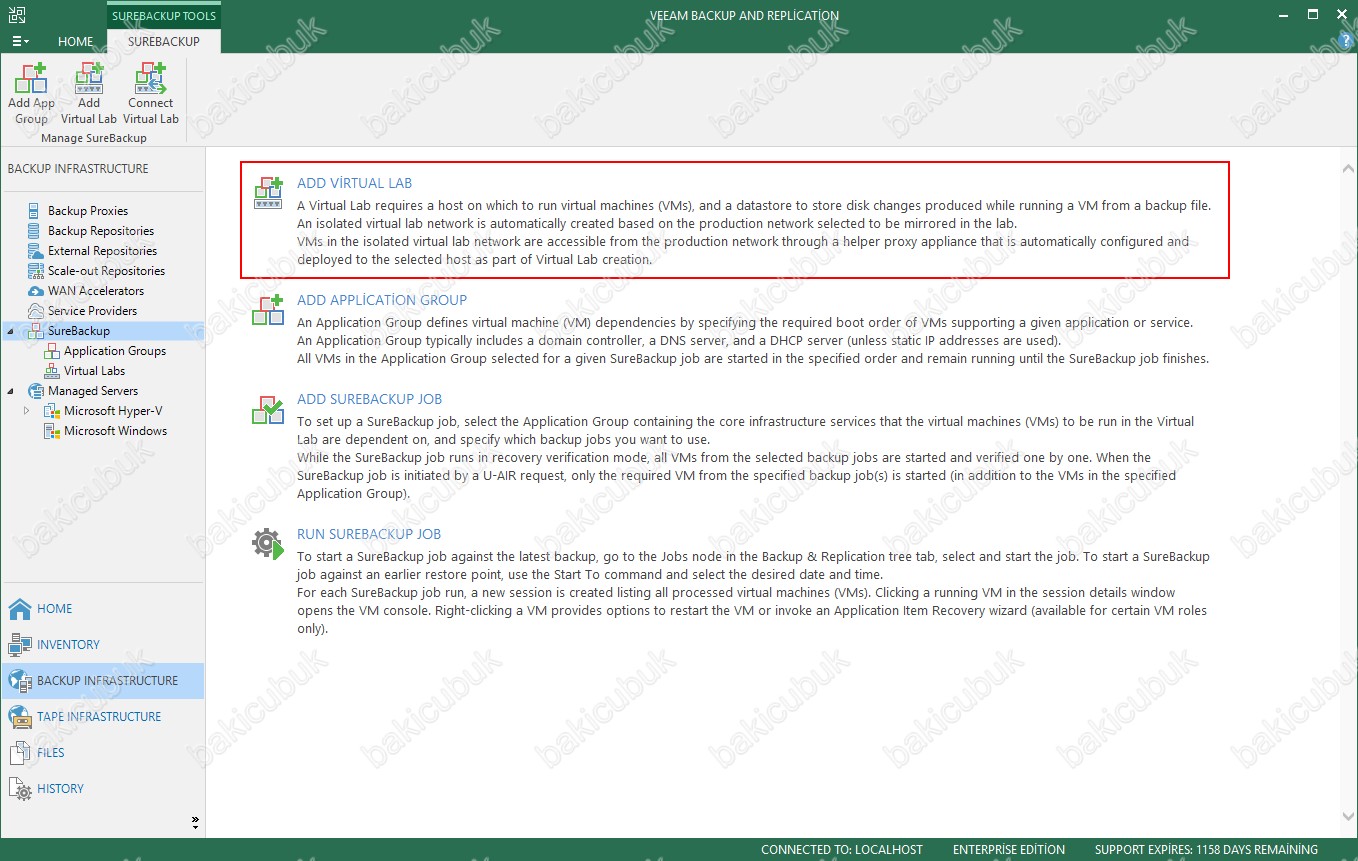Select External Repositories in the tree
Viewport: 1358px width, 861px height.
pyautogui.click(x=102, y=251)
